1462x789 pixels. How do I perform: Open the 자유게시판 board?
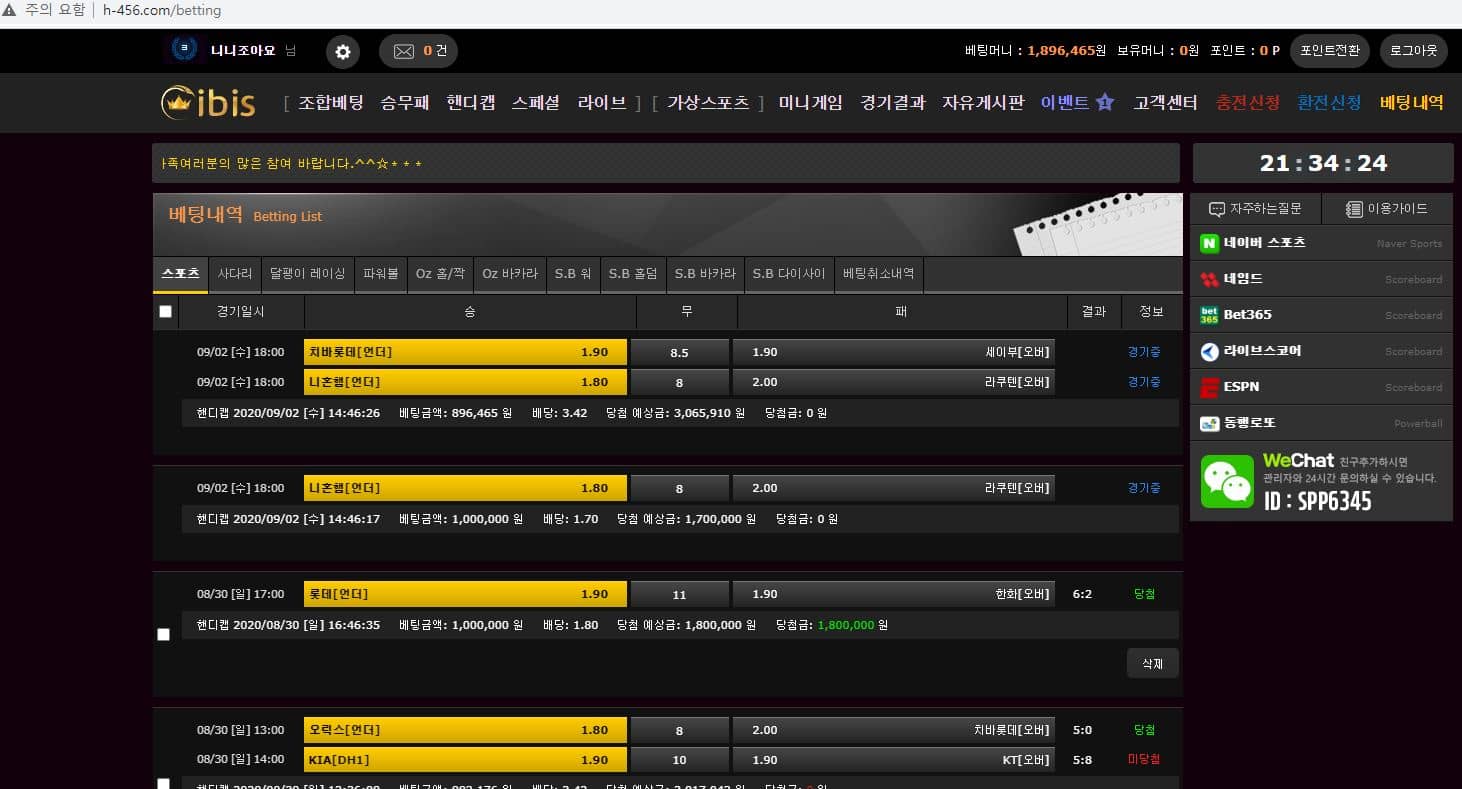point(983,102)
